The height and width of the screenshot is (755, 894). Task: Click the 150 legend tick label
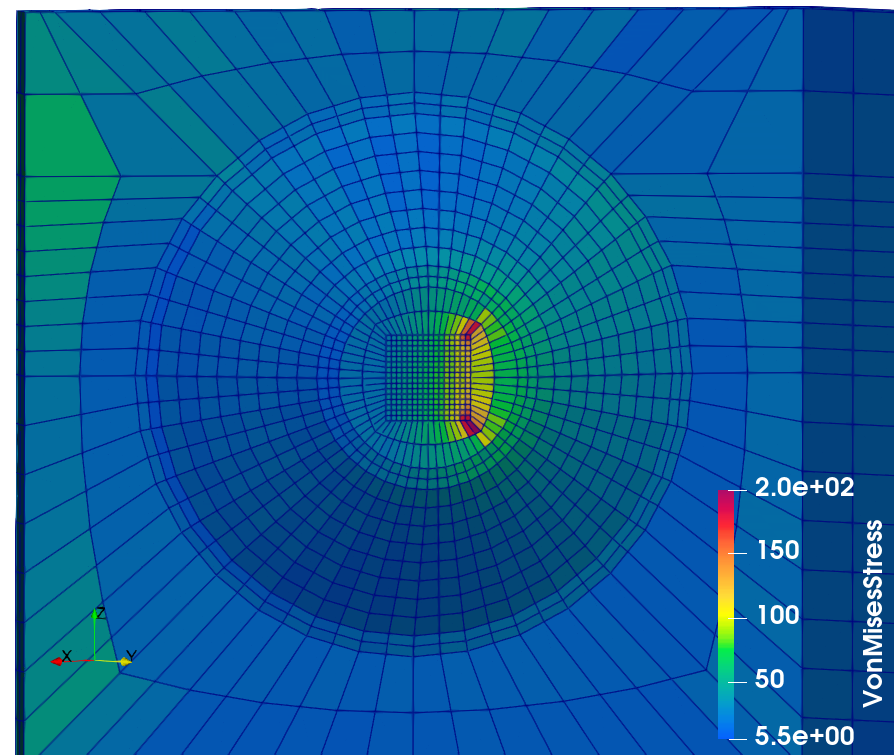(x=778, y=550)
